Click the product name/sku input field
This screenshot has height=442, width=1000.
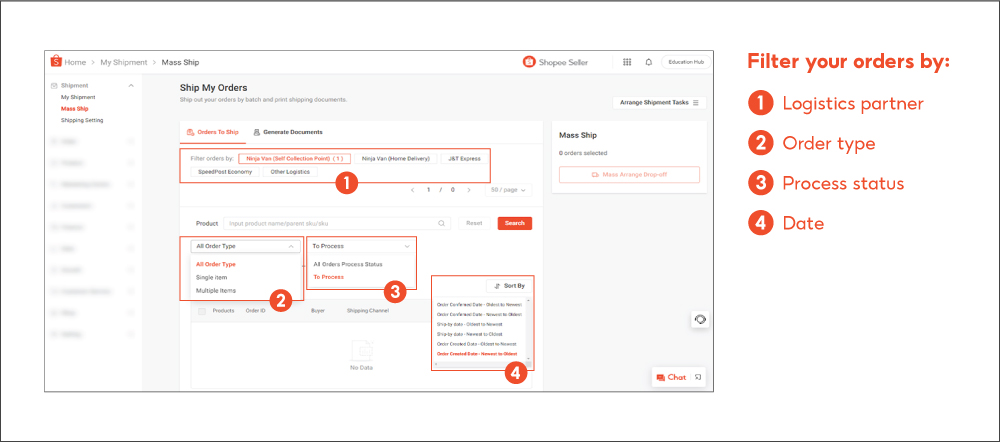click(337, 223)
